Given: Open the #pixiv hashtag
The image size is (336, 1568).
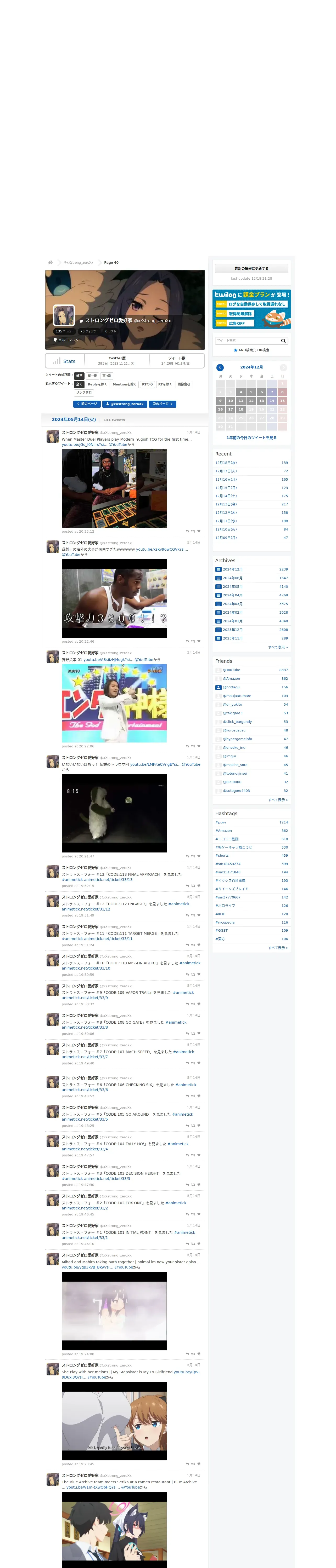Looking at the screenshot, I should [x=221, y=822].
